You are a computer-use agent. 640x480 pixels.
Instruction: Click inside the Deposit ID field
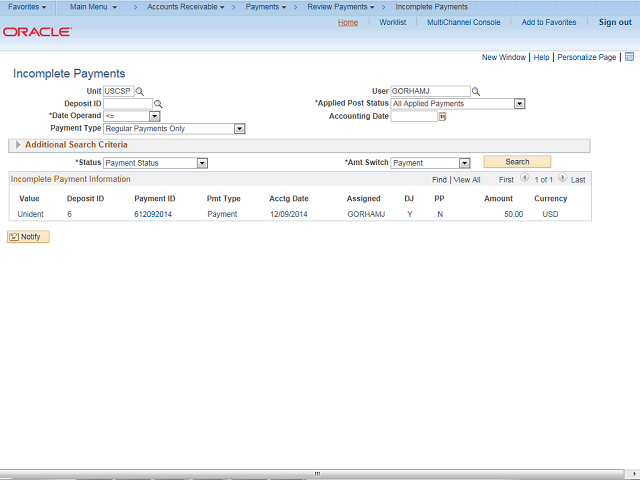pos(128,104)
